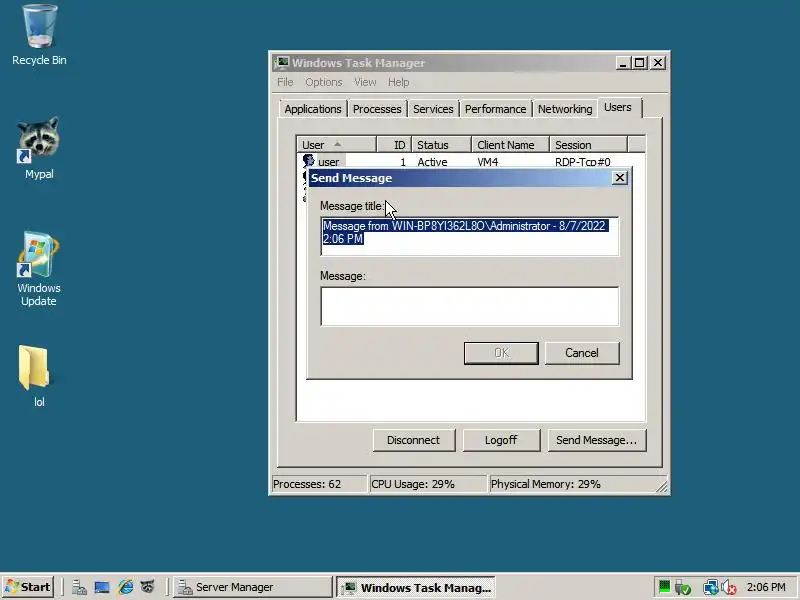Click the 2:06 PM taskbar clock

tap(766, 587)
